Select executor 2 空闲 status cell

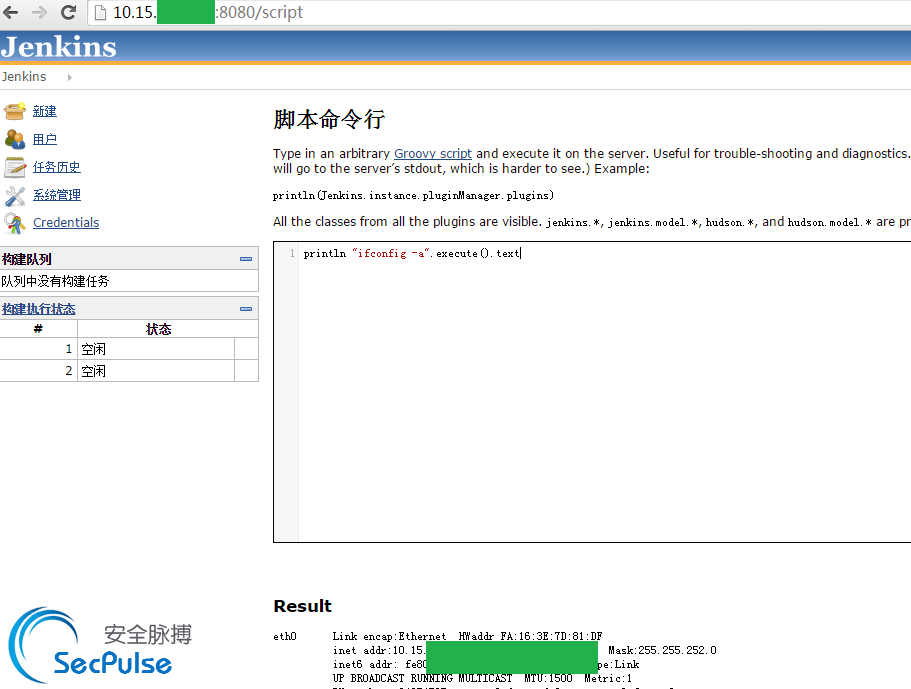[x=156, y=371]
